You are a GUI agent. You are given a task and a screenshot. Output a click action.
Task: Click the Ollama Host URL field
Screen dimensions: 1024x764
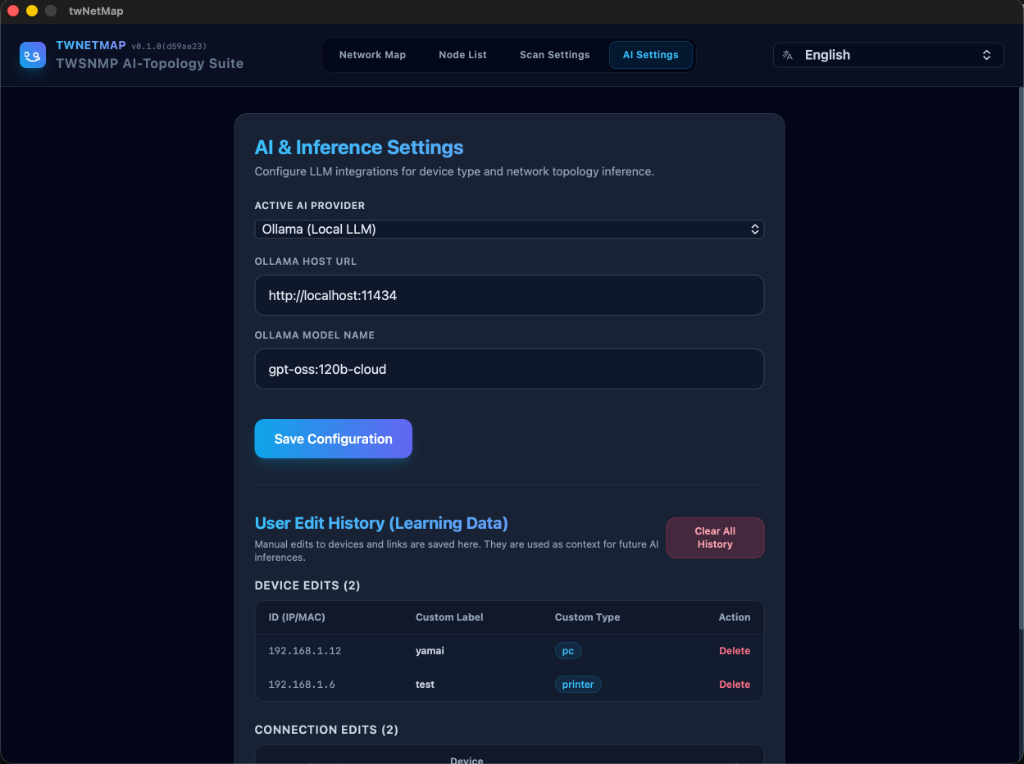click(509, 295)
